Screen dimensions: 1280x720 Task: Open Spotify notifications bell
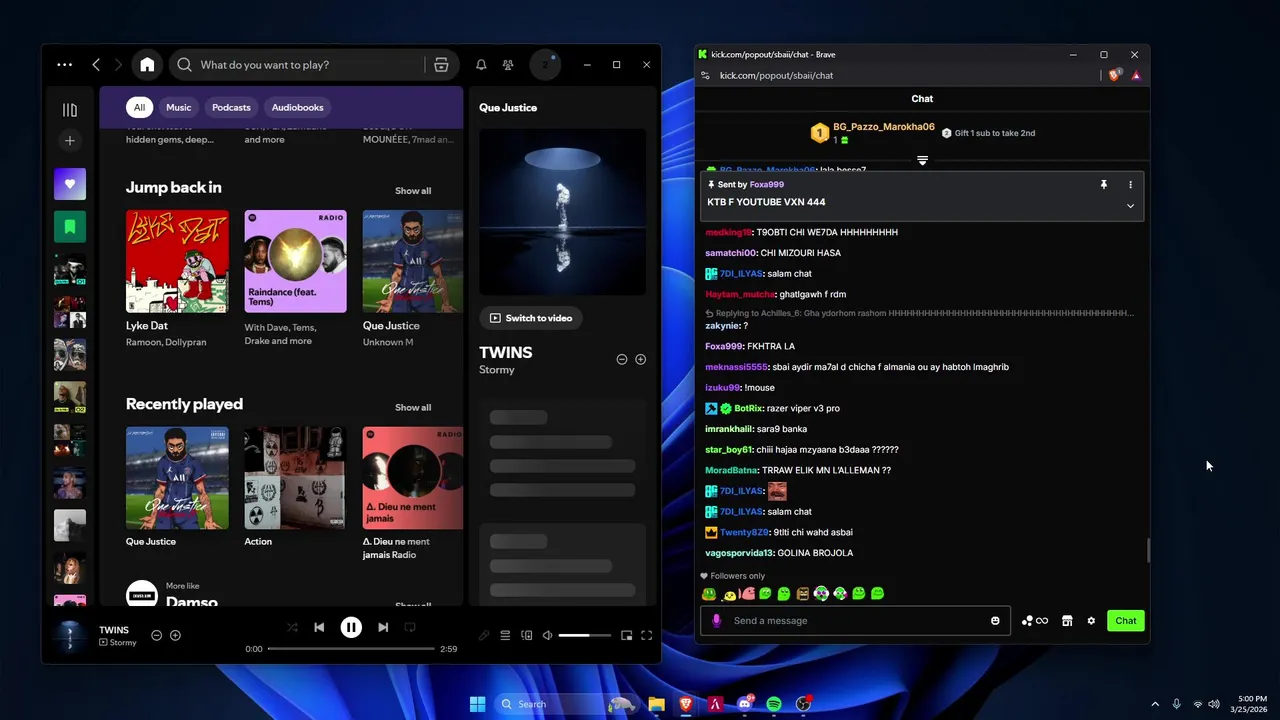[x=481, y=65]
